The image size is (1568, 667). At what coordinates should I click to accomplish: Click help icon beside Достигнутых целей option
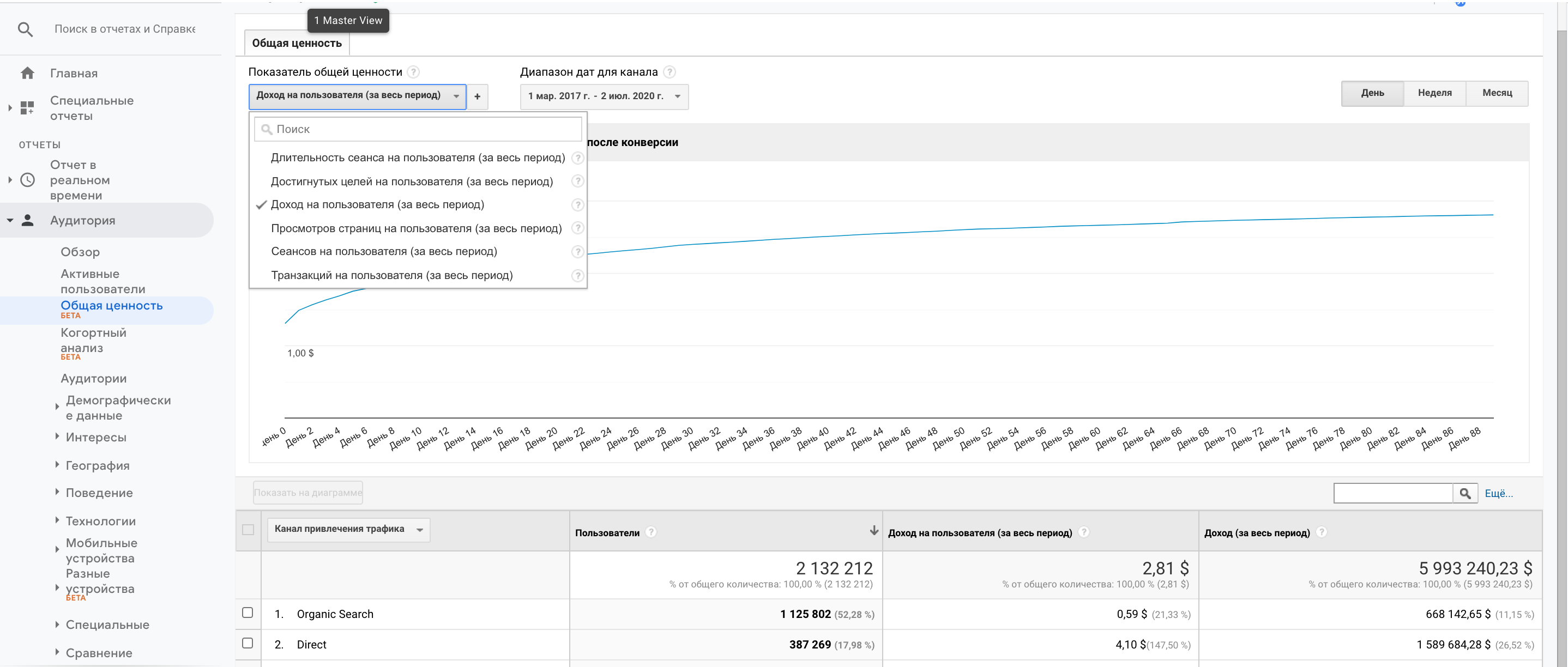578,181
